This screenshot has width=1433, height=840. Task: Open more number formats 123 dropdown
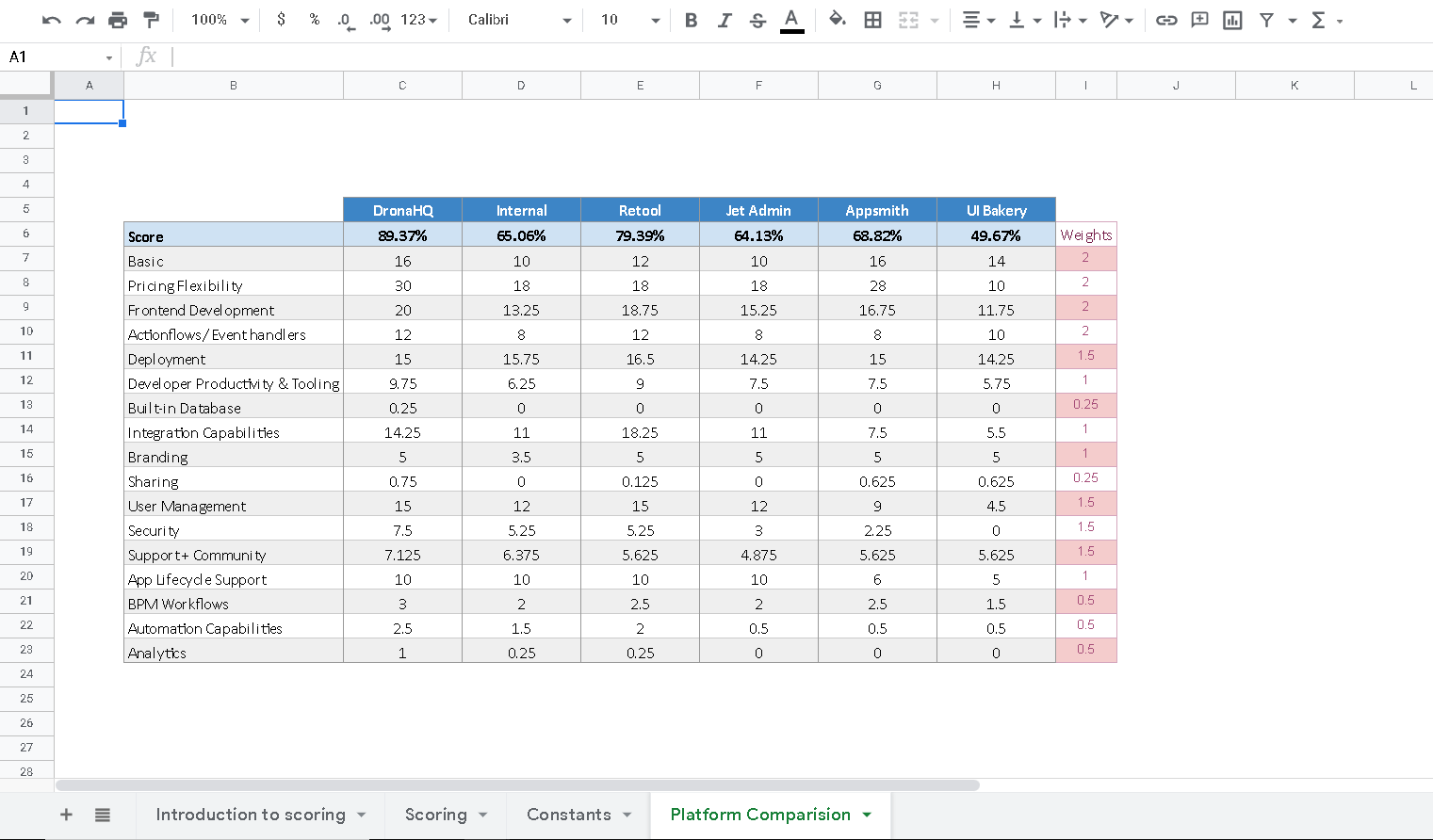click(418, 20)
